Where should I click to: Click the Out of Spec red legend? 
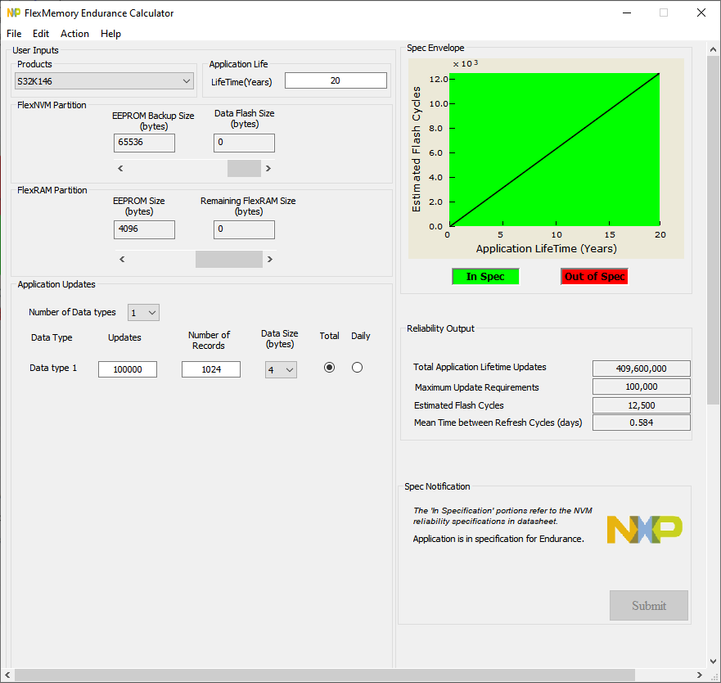[x=595, y=276]
